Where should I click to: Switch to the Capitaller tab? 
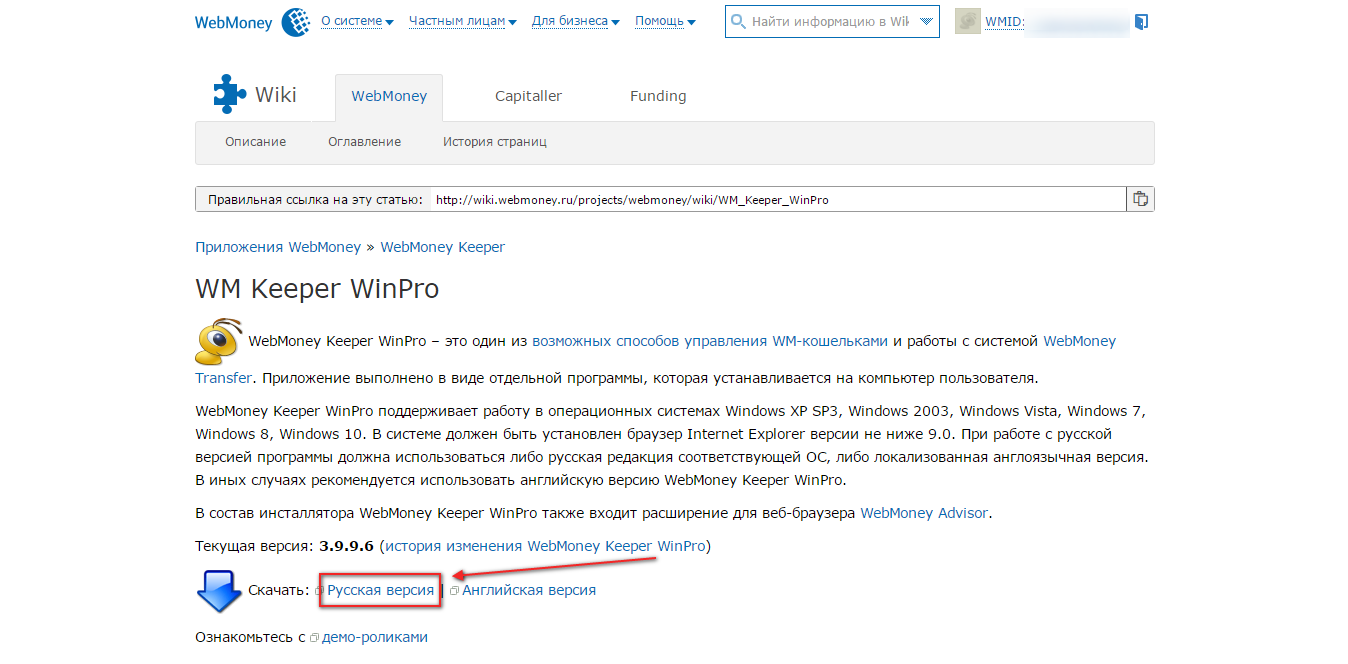tap(528, 97)
